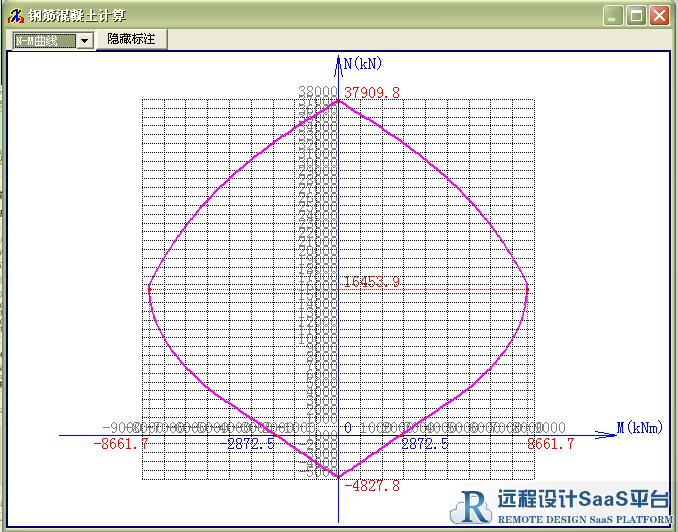Screen dimensions: 678x532
Task: Click the -4827.8 minimum value label
Action: (372, 486)
